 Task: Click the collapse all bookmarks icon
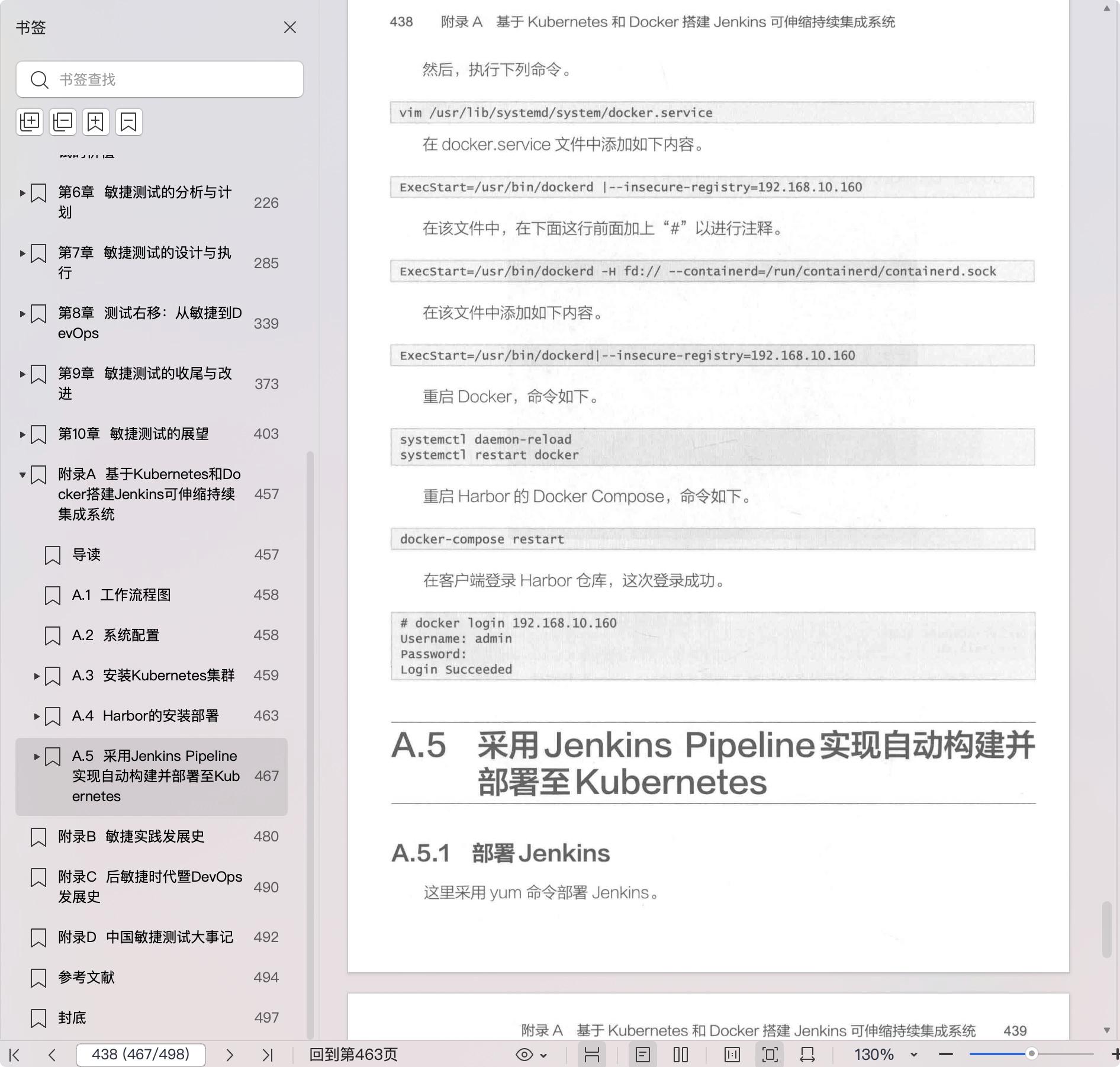click(x=63, y=122)
